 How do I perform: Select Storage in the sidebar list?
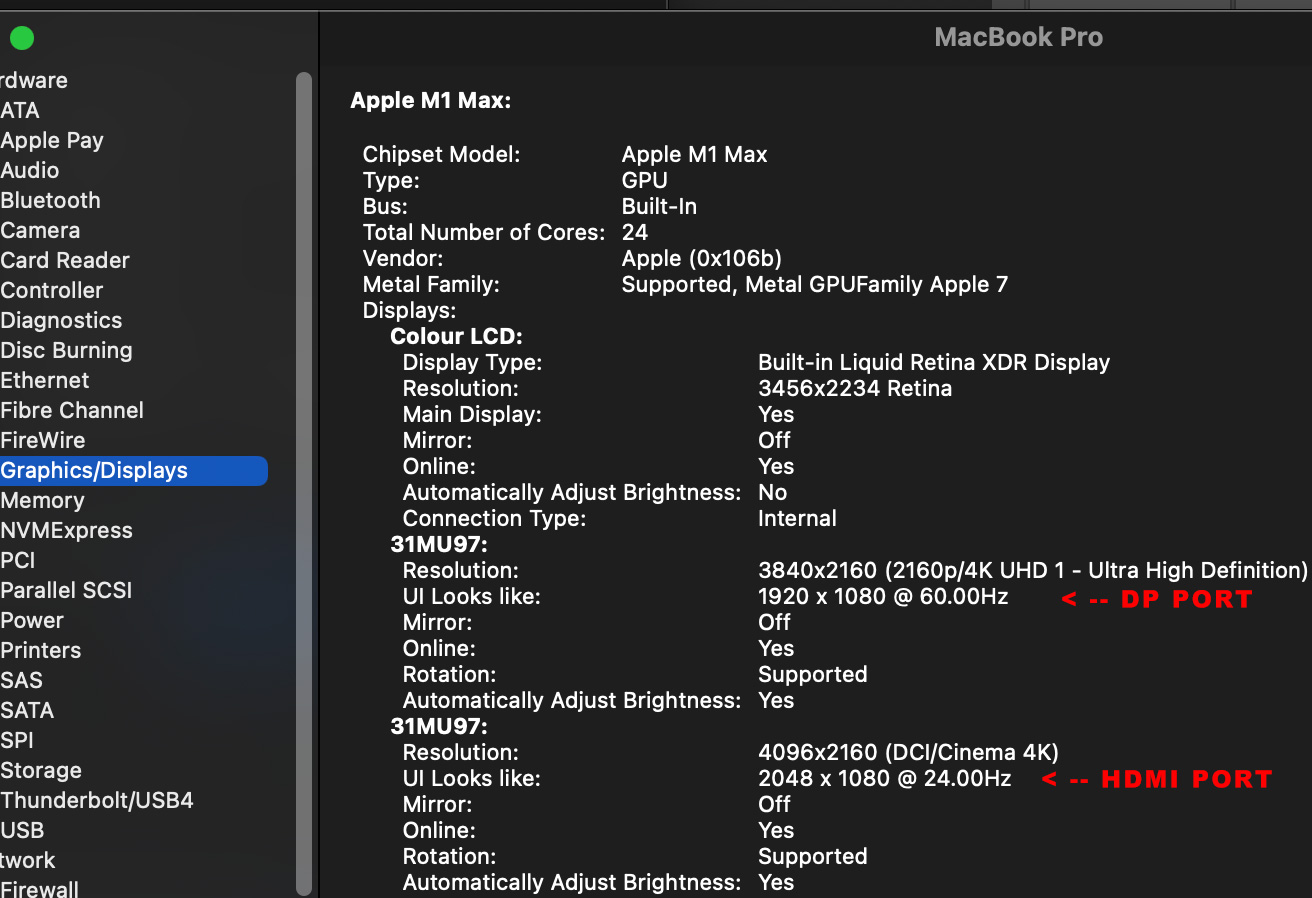tap(41, 771)
